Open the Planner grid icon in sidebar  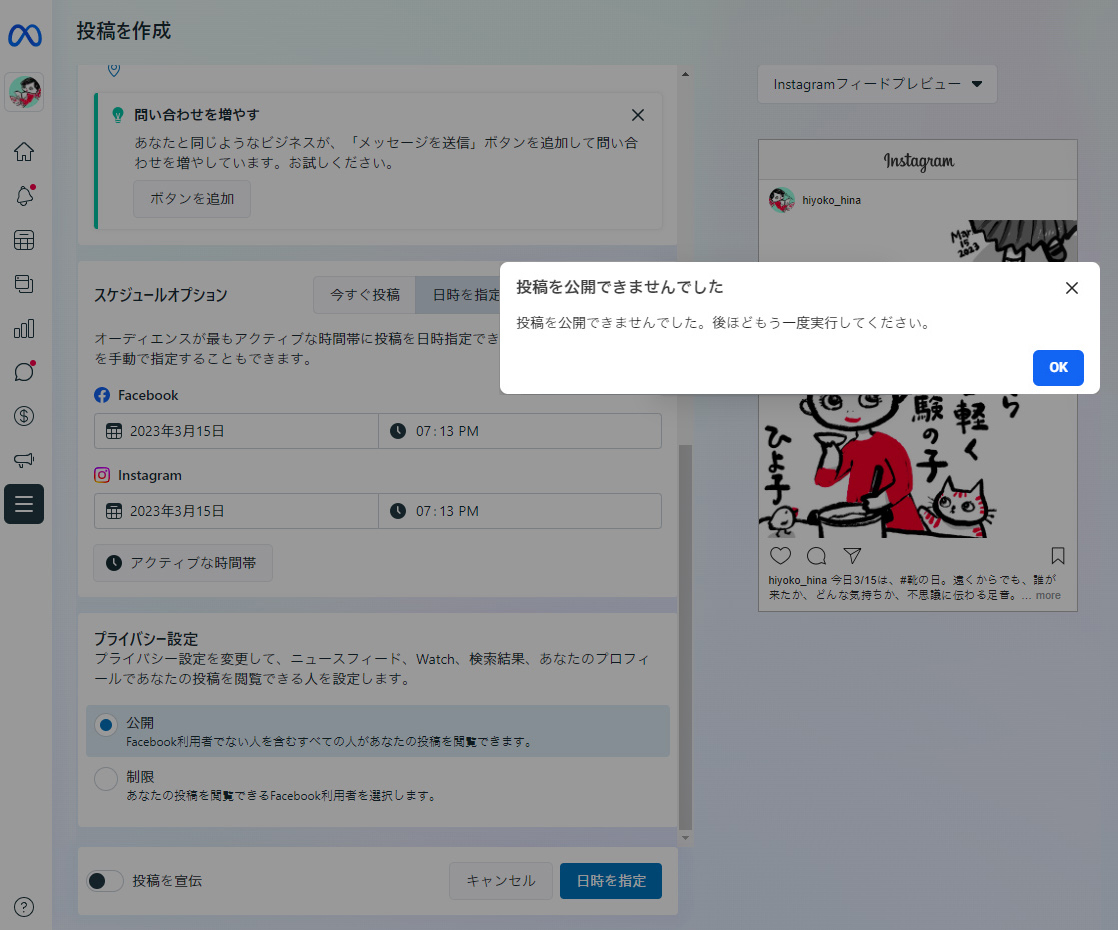[24, 240]
